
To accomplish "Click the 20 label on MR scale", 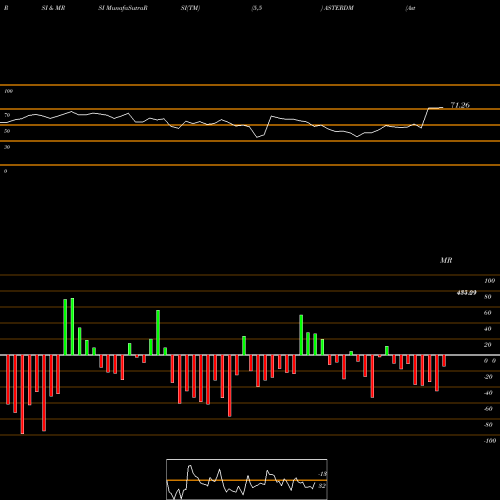I will point(488,345).
